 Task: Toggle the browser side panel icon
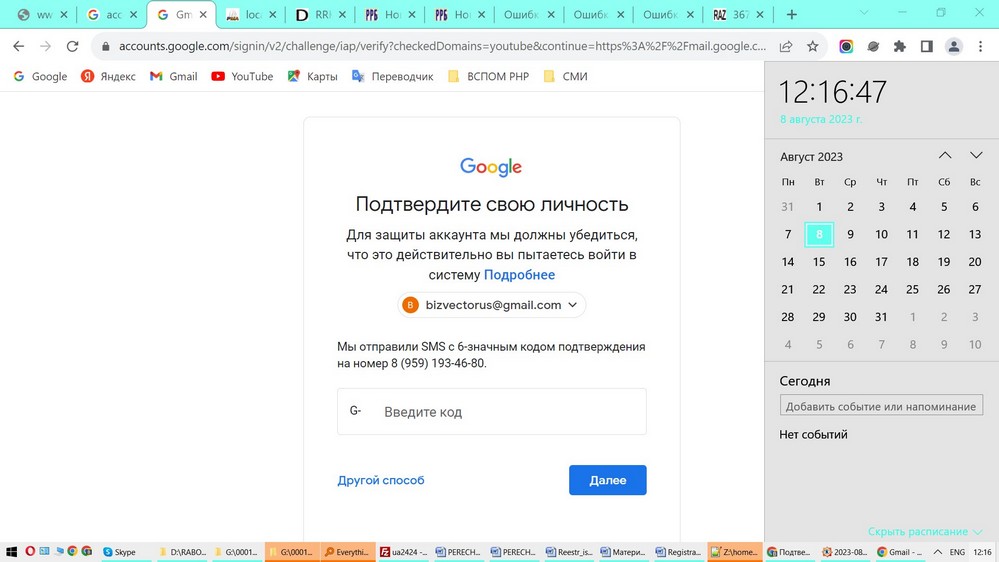pos(926,46)
